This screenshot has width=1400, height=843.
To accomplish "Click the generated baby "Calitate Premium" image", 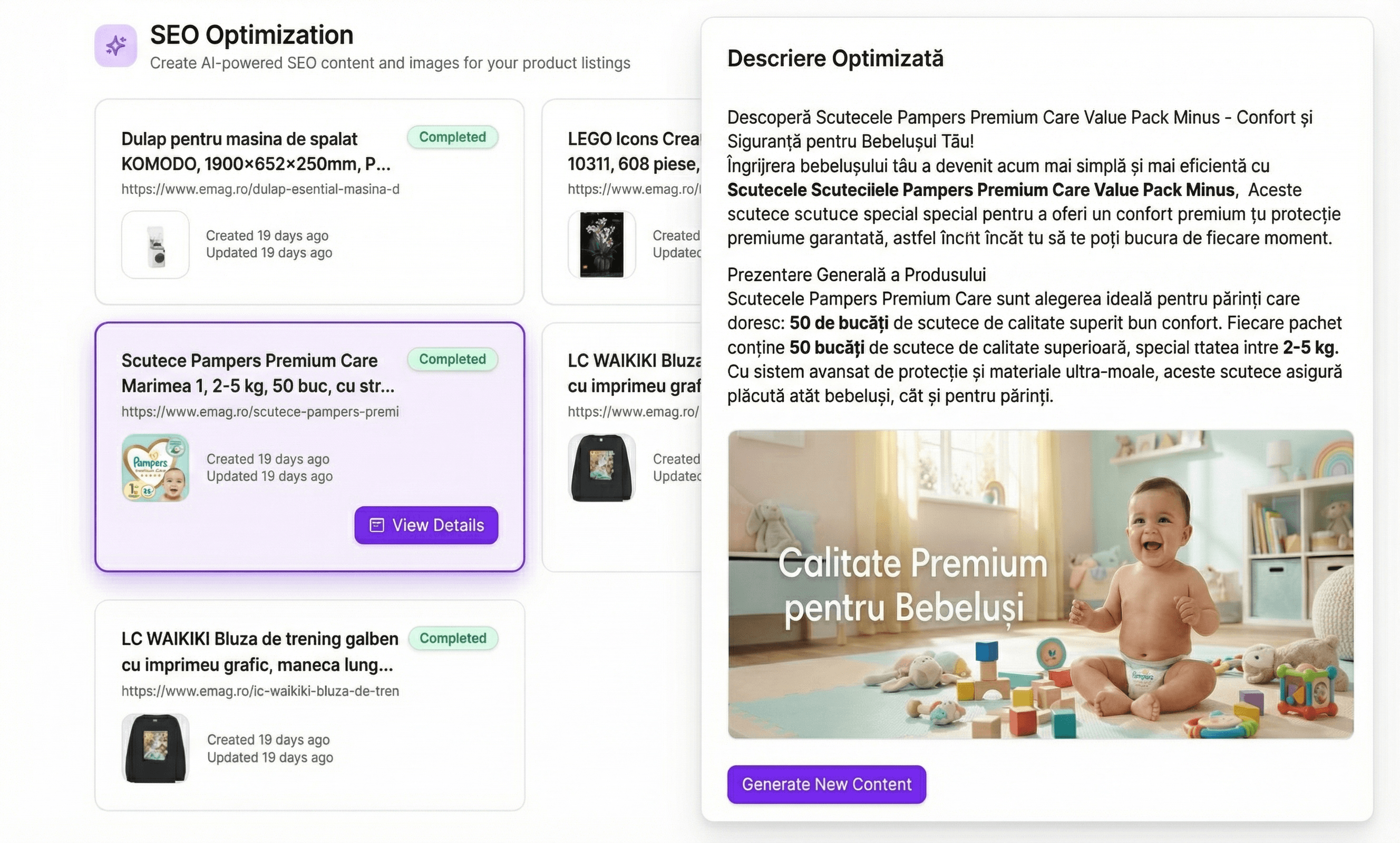I will click(x=1040, y=584).
